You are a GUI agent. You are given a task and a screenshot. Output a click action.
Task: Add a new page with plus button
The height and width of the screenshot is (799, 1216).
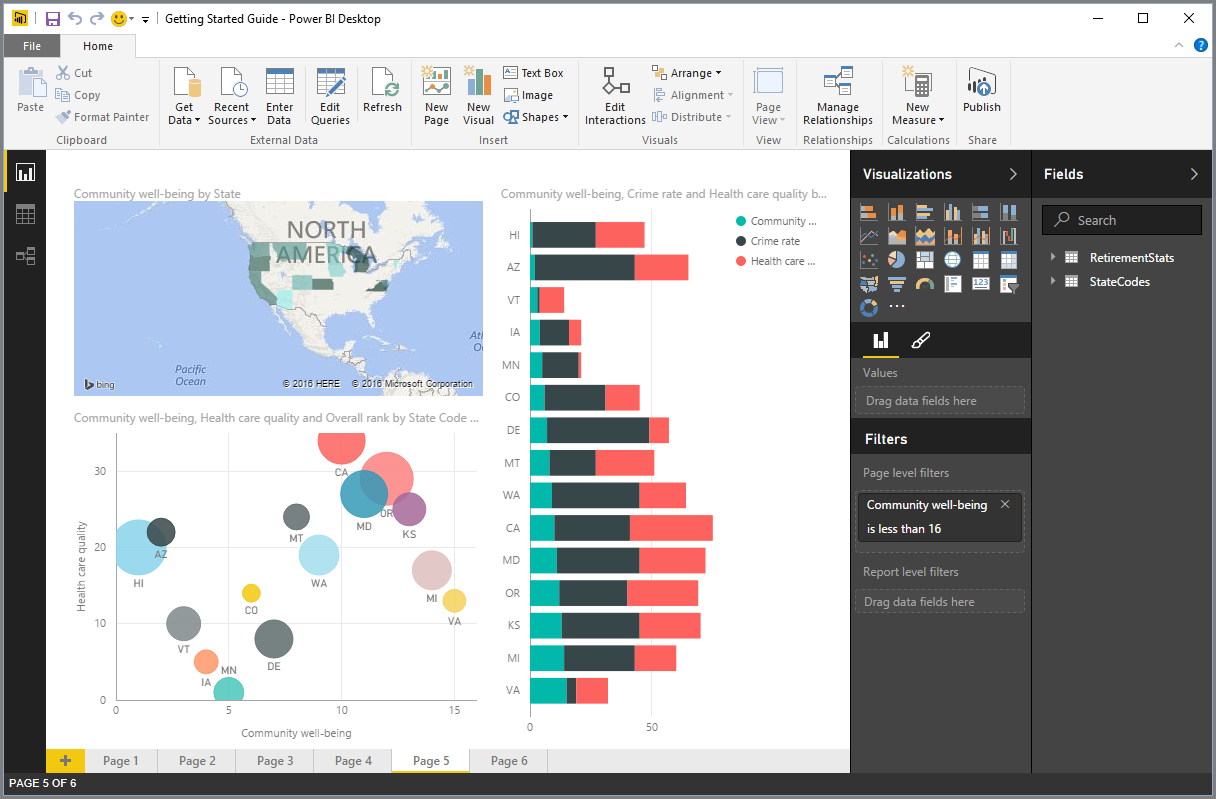coord(65,761)
